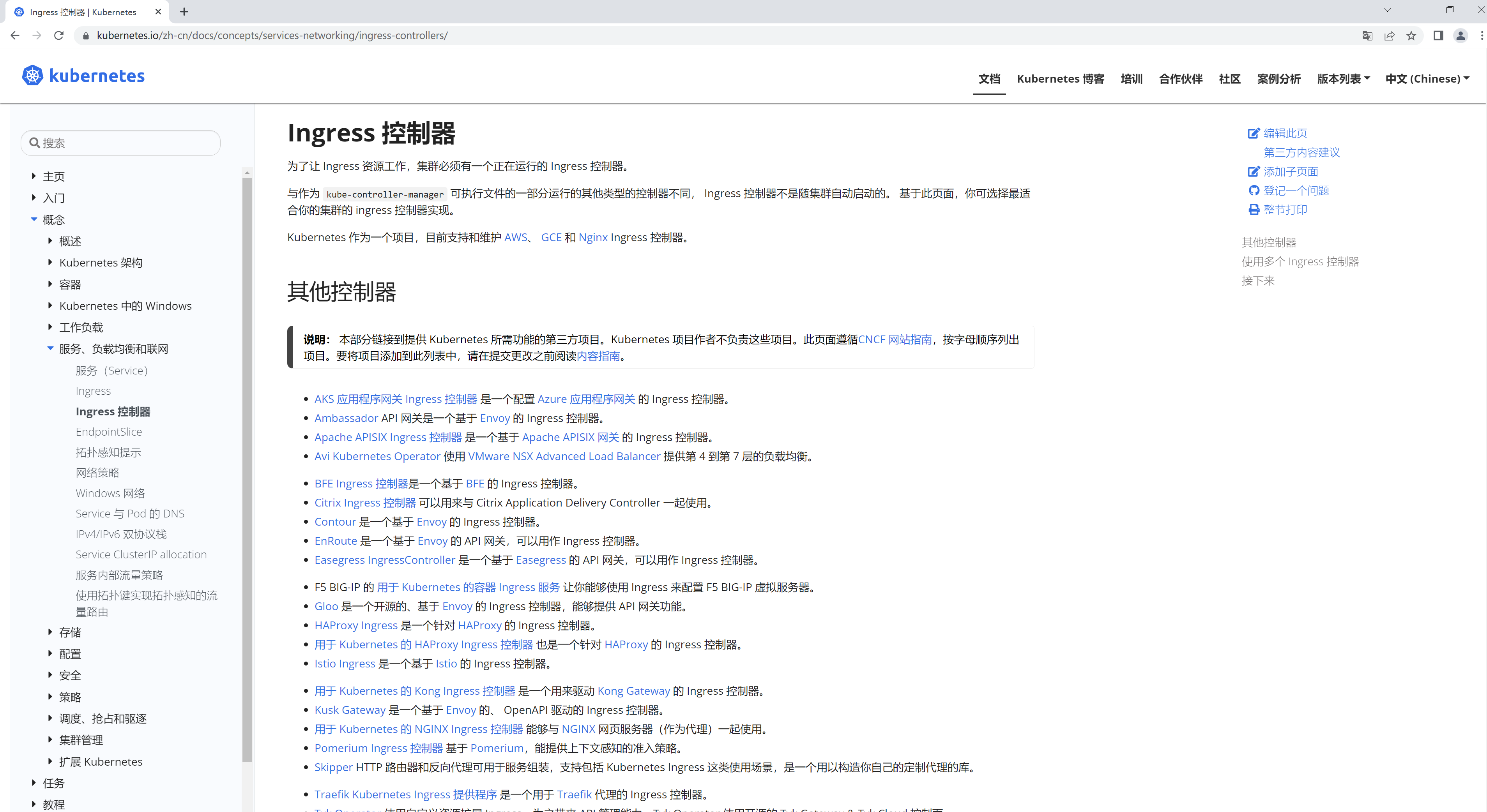Expand the 工作负载 tree item

(x=50, y=327)
